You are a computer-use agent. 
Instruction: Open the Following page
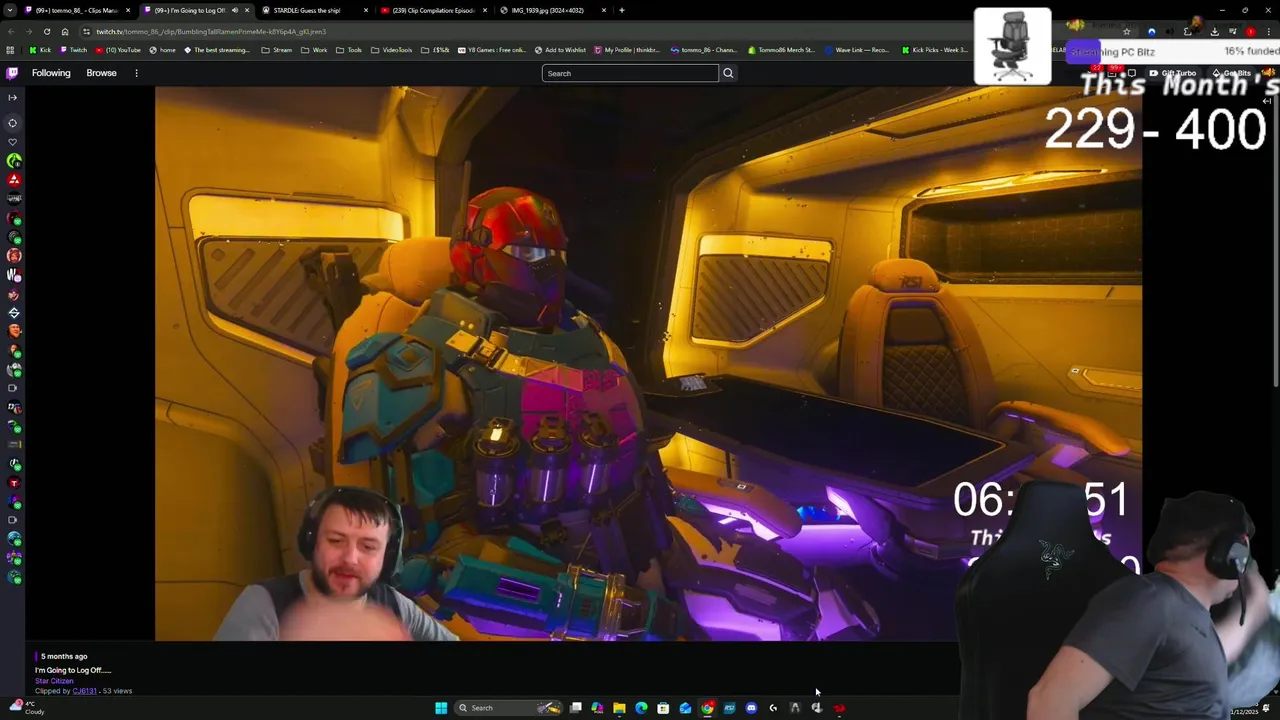click(51, 73)
